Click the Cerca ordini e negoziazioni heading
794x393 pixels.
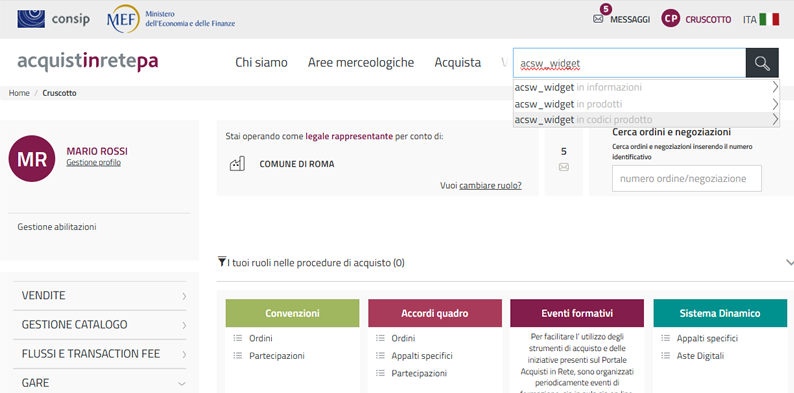pyautogui.click(x=671, y=132)
